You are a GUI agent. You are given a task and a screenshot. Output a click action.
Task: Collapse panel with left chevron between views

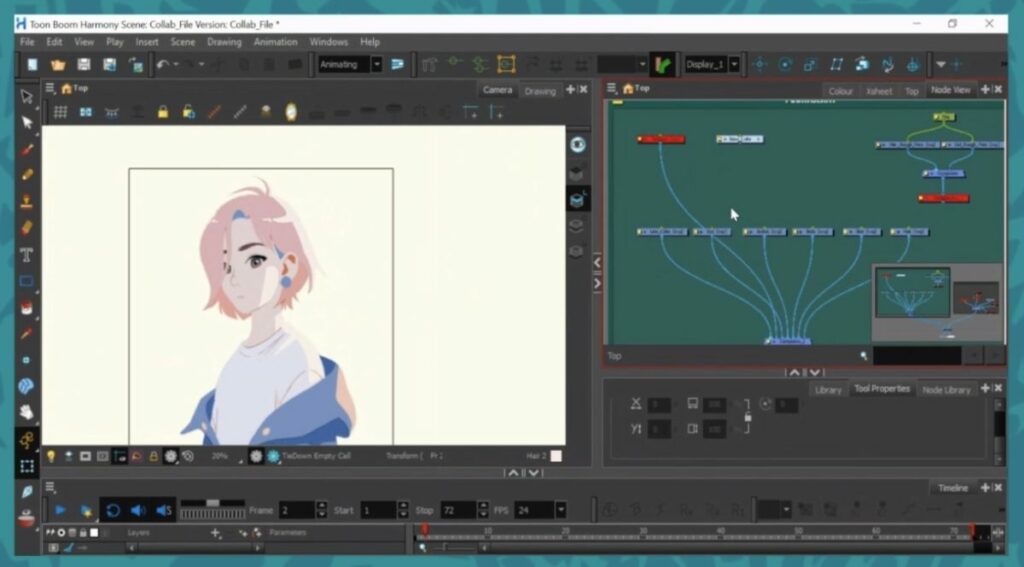(x=598, y=262)
